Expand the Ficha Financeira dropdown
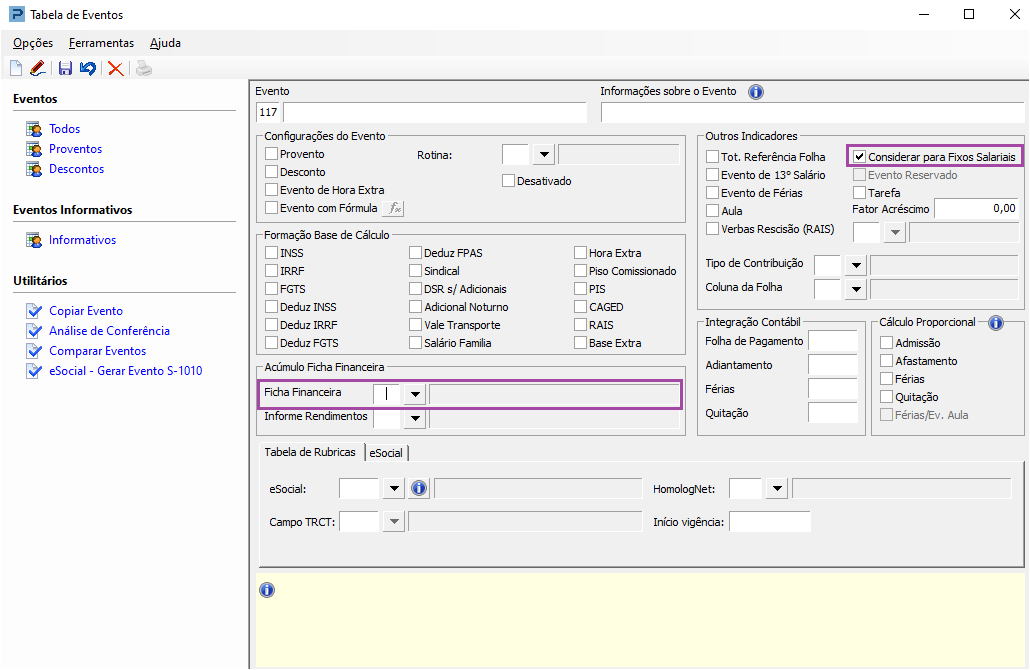Viewport: 1030px width, 670px height. click(x=414, y=394)
